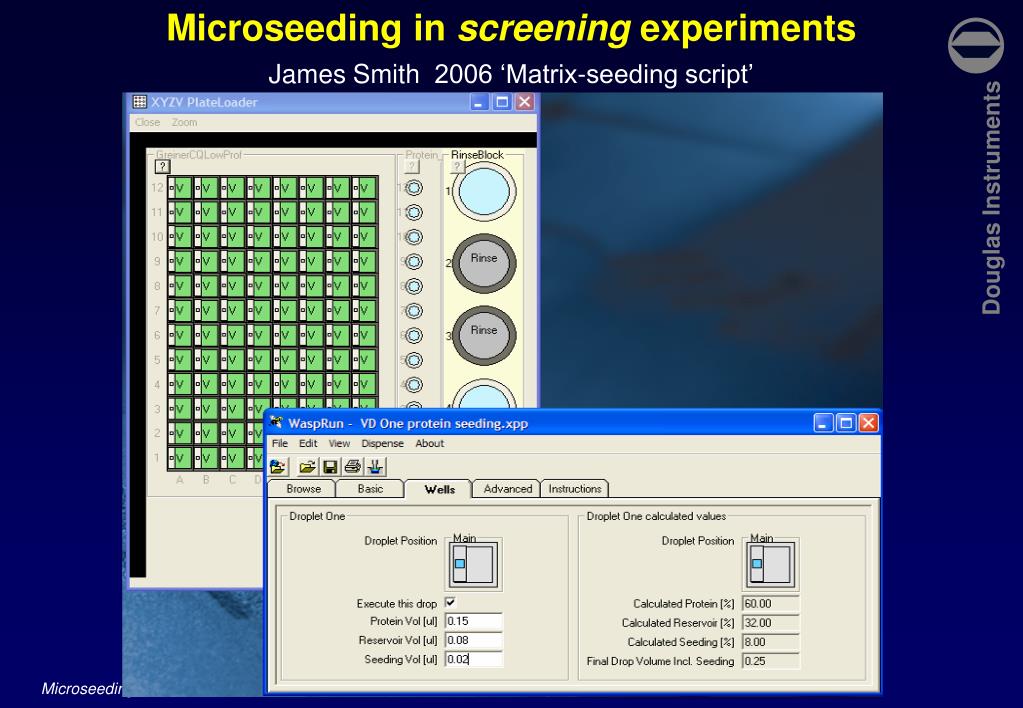Open the File menu in WaspRun
Viewport: 1023px width, 708px height.
pos(280,443)
